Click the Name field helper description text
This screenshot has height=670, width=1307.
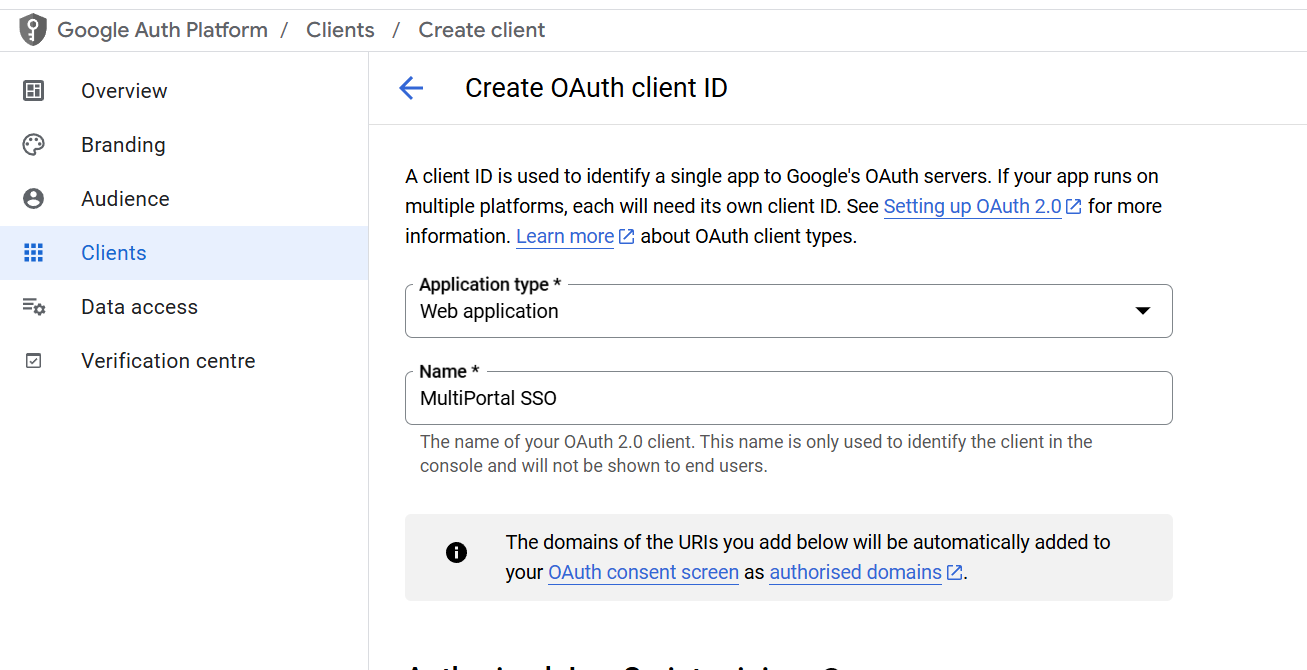pyautogui.click(x=756, y=454)
